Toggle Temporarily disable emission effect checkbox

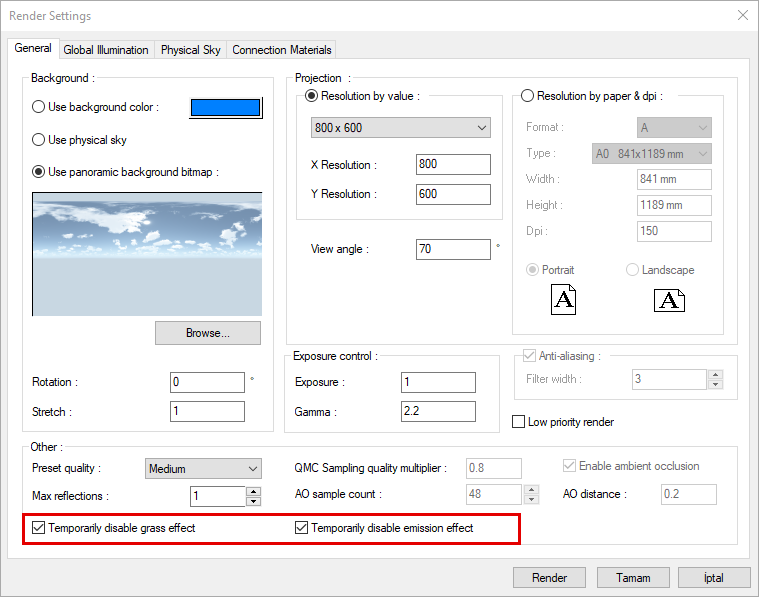[x=302, y=528]
